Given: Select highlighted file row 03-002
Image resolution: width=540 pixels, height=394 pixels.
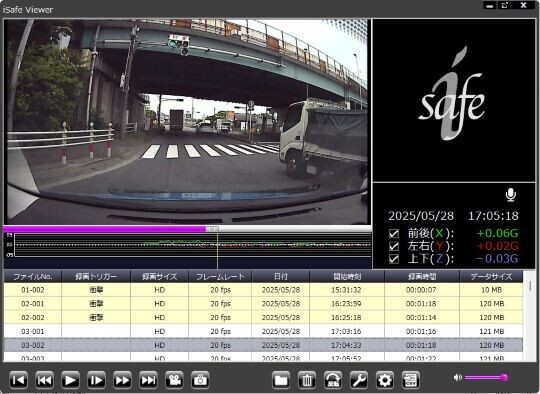Looking at the screenshot, I should tap(263, 345).
